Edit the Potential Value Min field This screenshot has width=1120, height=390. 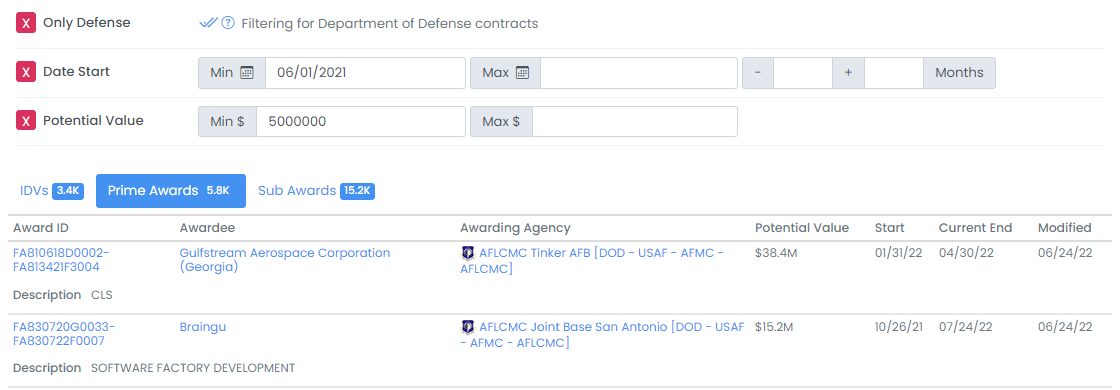361,121
